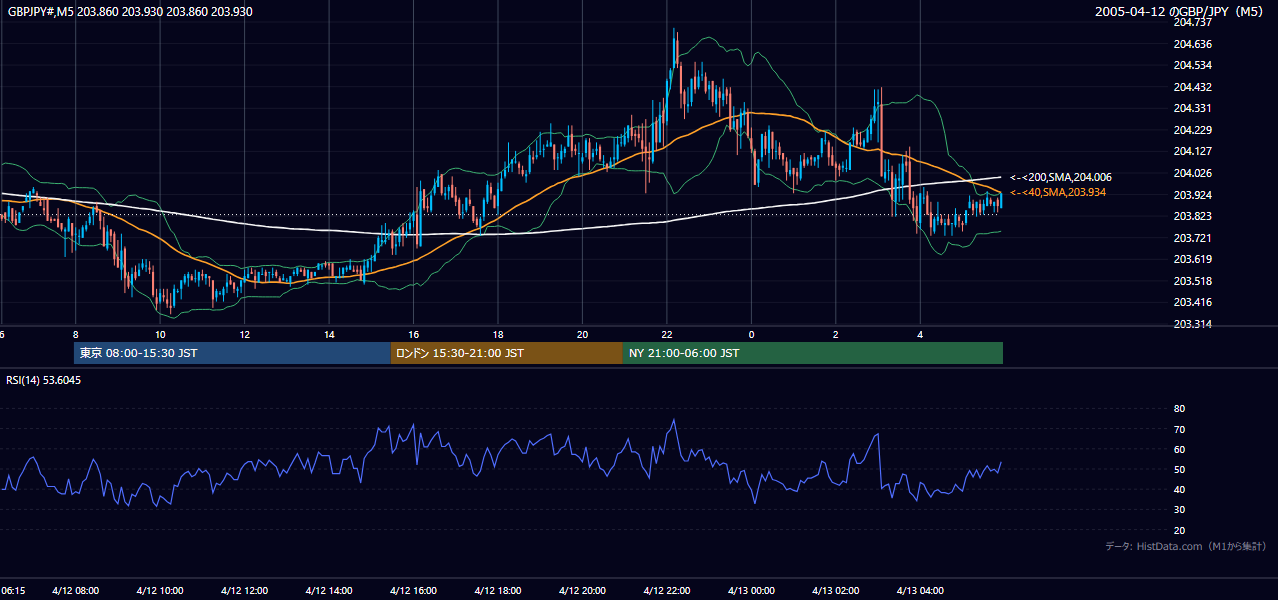The height and width of the screenshot is (600, 1278).
Task: Click price axis value 204.636
Action: tap(1192, 44)
